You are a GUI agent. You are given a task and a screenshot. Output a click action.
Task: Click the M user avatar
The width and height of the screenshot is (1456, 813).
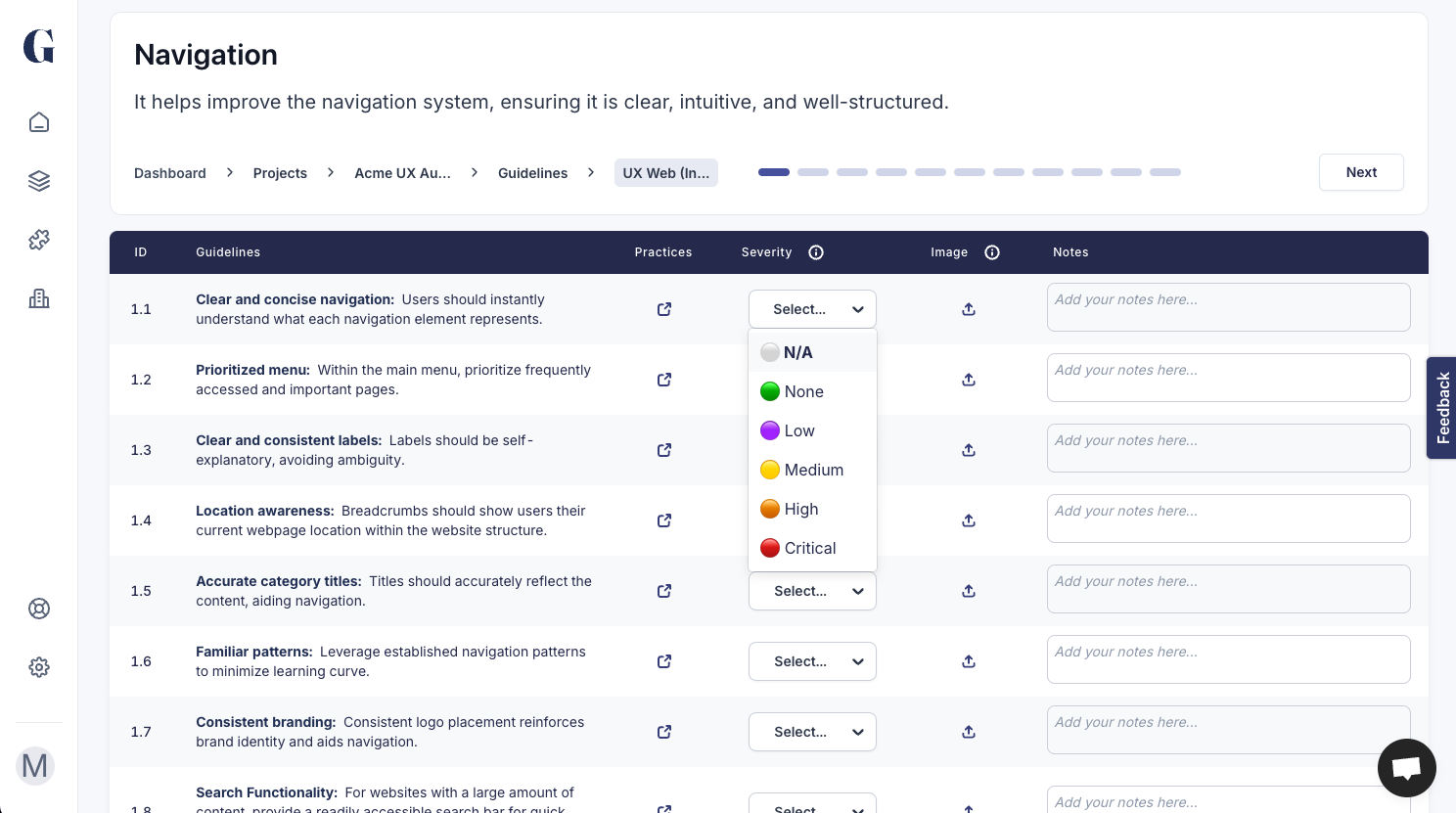tap(35, 766)
